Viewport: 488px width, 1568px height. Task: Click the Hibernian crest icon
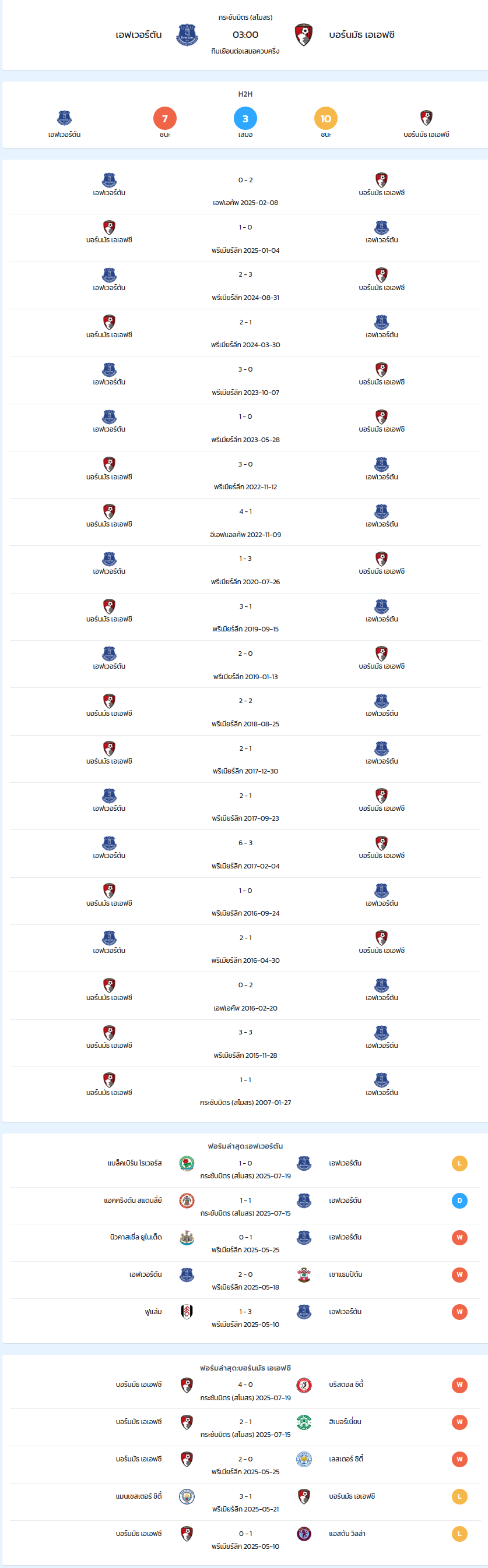tap(303, 1422)
